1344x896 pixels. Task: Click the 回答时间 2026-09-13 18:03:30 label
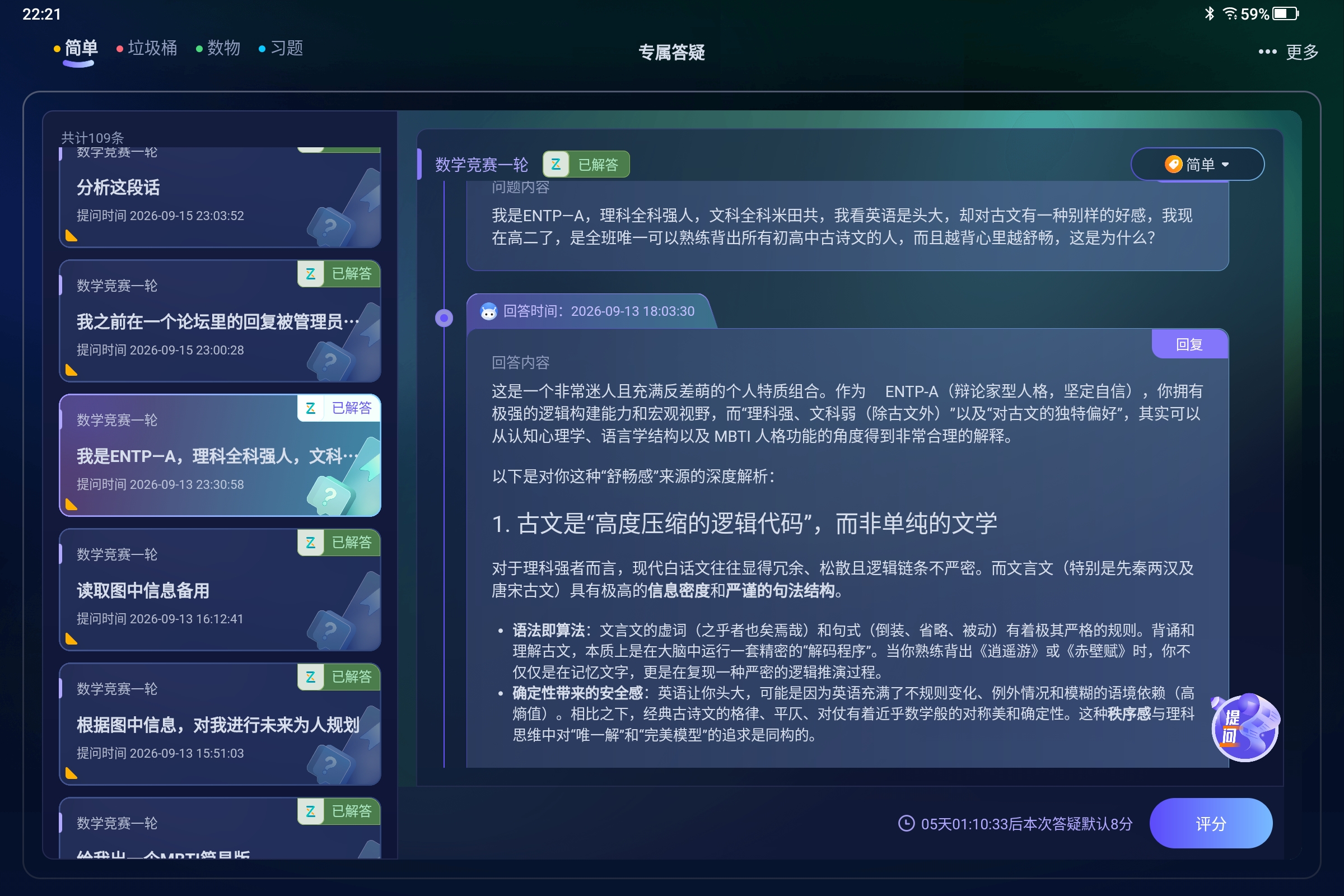click(599, 311)
